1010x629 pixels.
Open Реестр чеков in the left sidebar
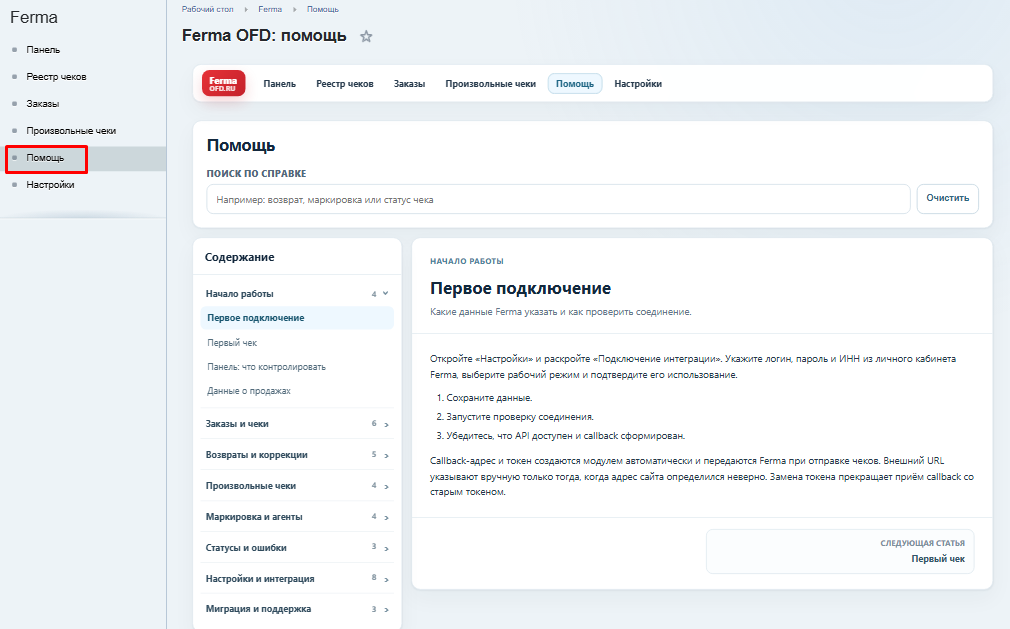[x=56, y=77]
